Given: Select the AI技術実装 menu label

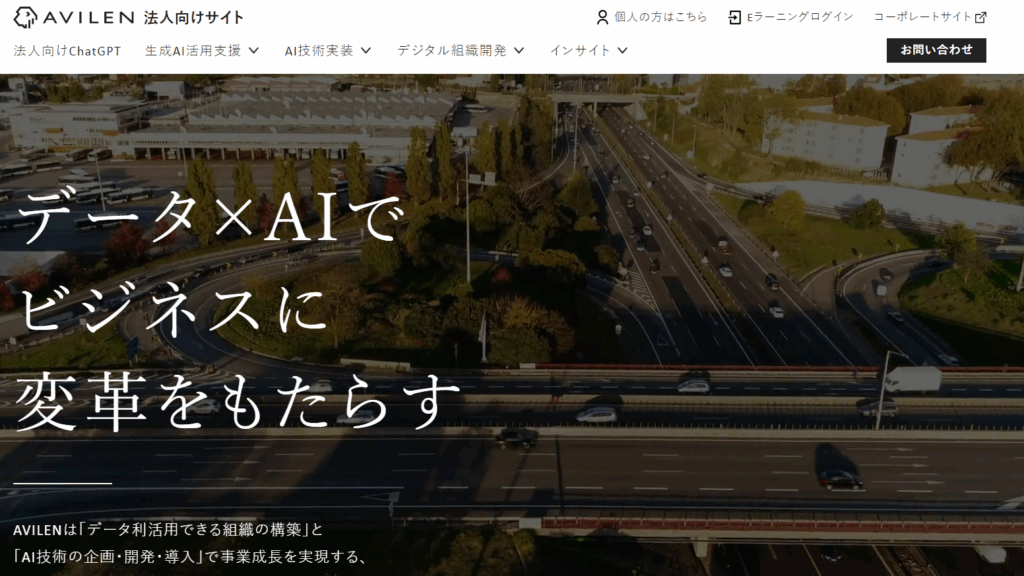Looking at the screenshot, I should point(318,50).
